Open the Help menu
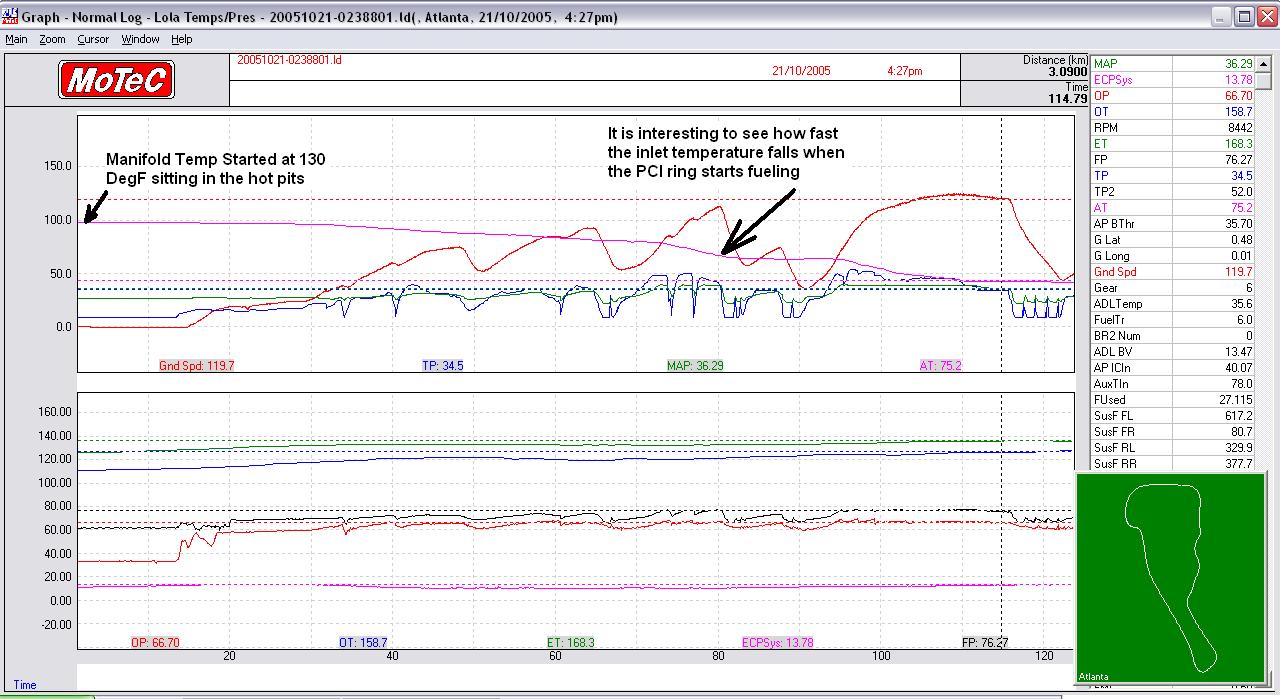1280x699 pixels. tap(181, 39)
